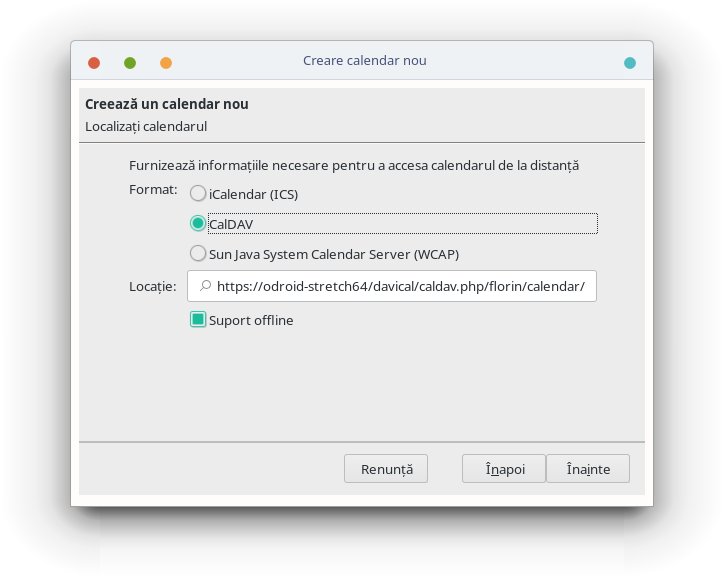Click the "iCalendar (ICS)" label text
The width and height of the screenshot is (724, 587).
point(253,194)
